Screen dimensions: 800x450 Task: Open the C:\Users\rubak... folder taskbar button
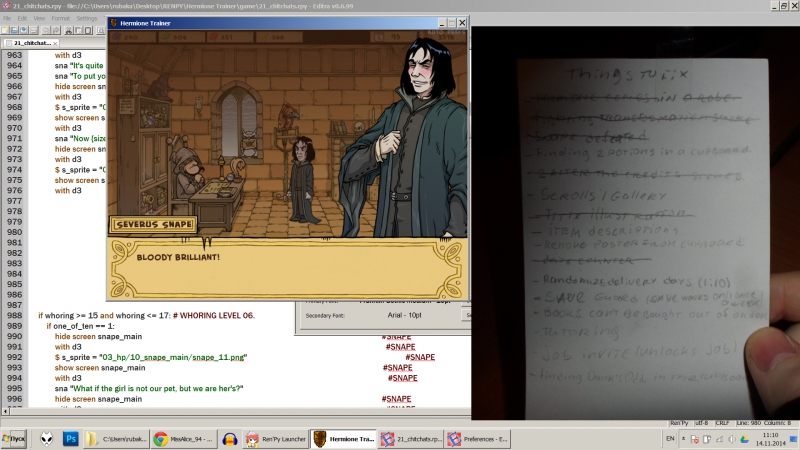(116, 439)
